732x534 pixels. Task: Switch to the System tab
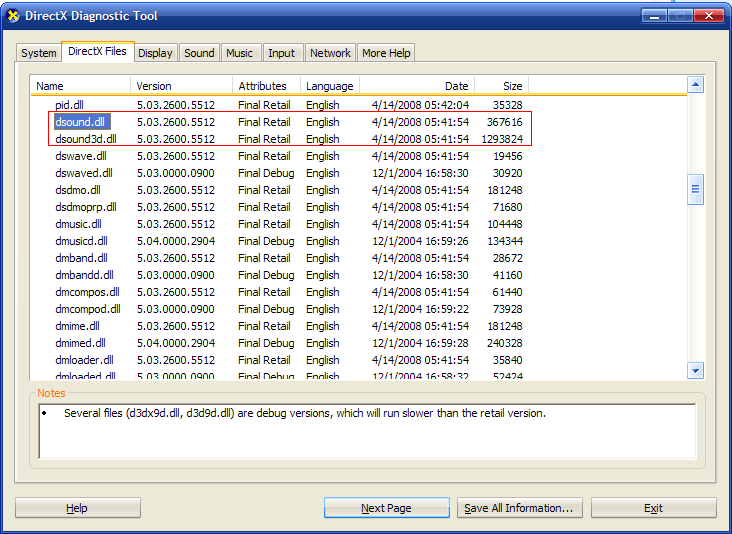click(x=39, y=53)
